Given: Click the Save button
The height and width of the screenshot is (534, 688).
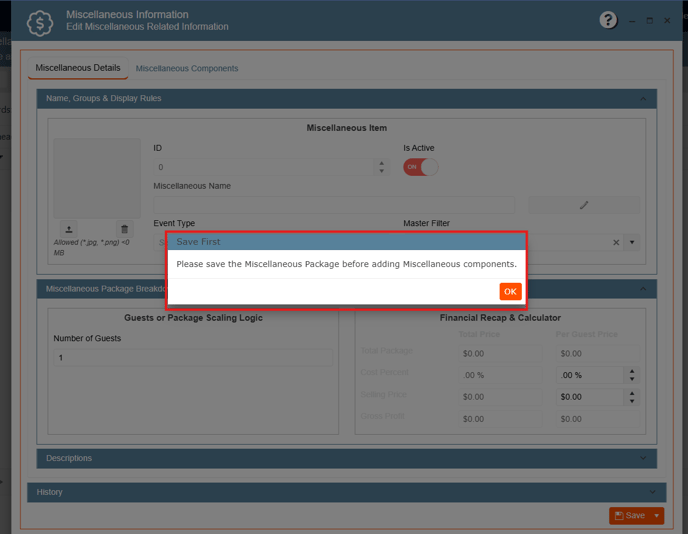Looking at the screenshot, I should 630,516.
